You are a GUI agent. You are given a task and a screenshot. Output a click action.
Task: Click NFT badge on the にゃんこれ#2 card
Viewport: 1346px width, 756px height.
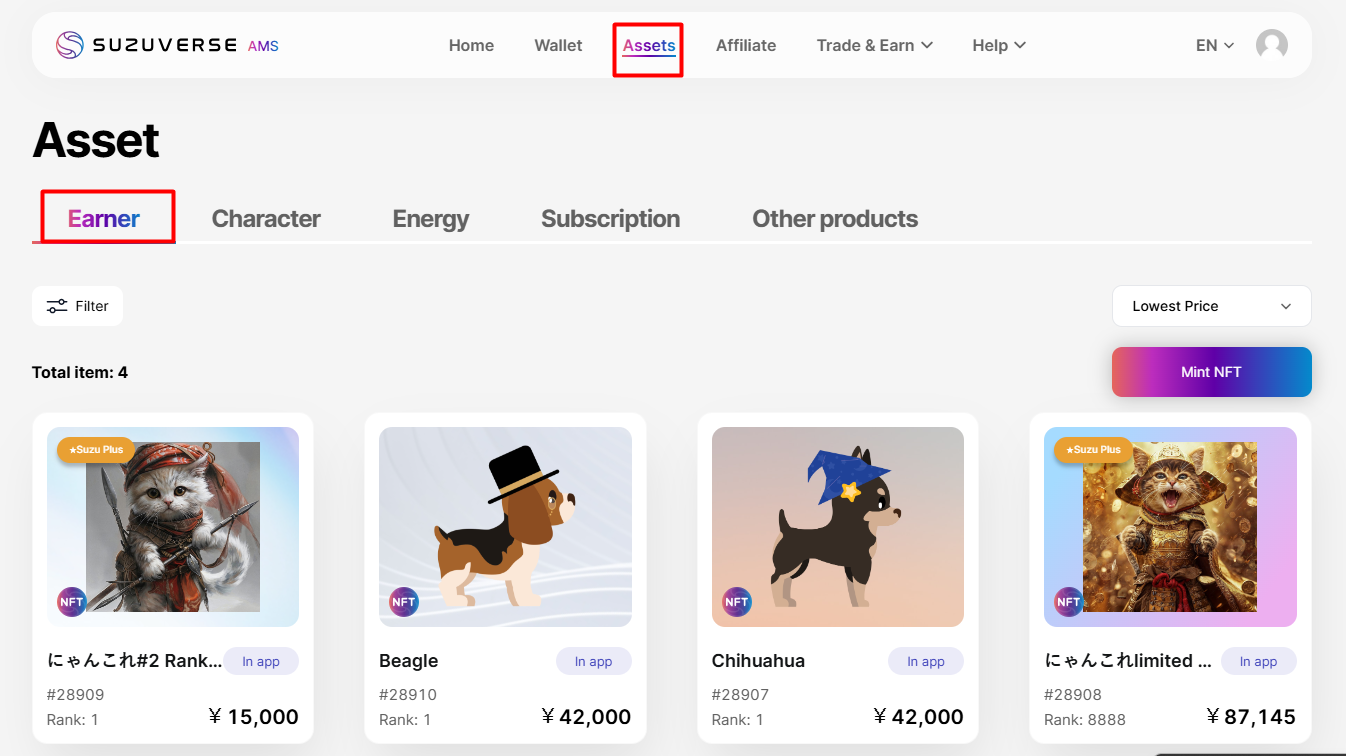coord(72,602)
